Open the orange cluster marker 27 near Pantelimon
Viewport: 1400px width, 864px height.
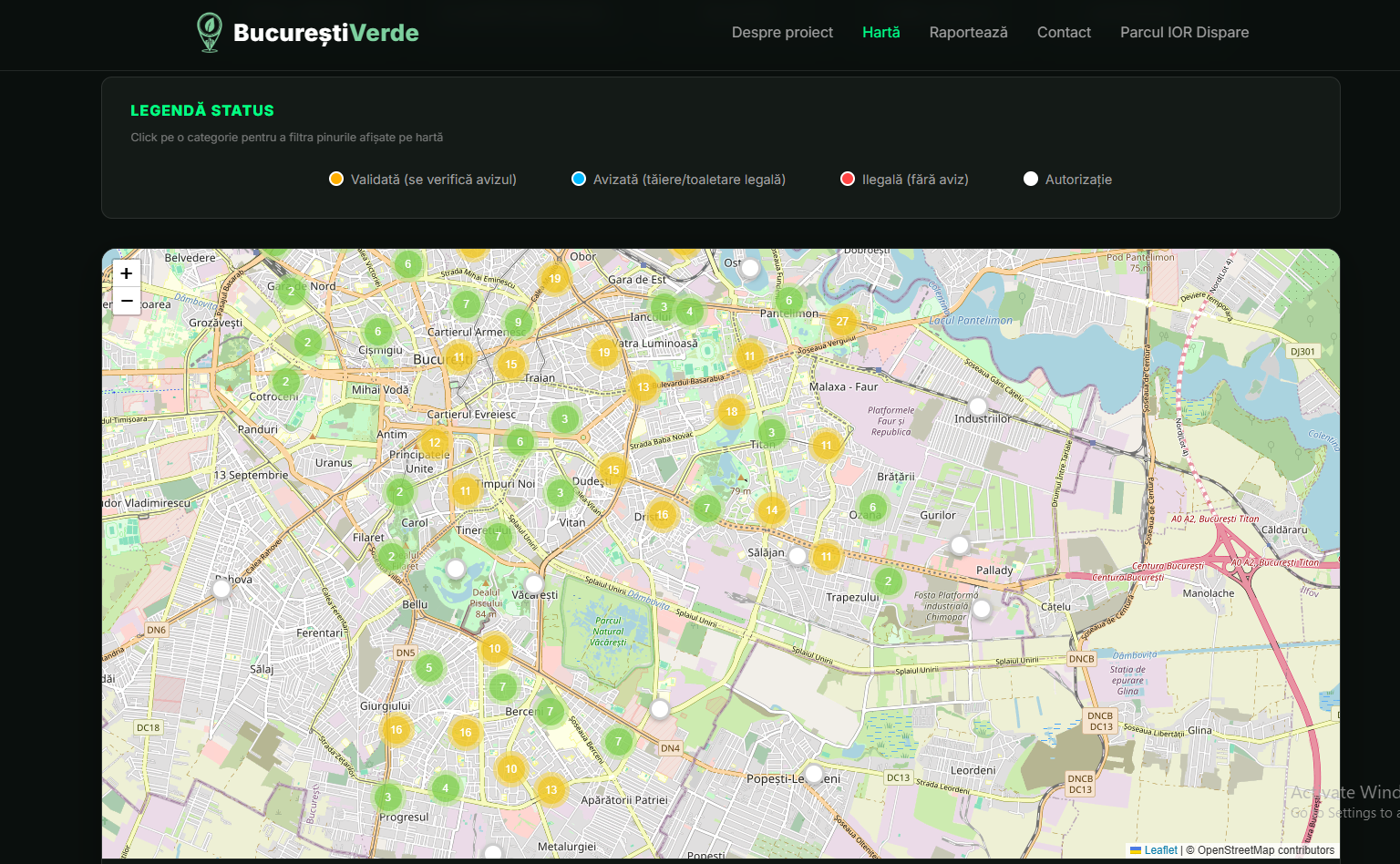[x=841, y=321]
